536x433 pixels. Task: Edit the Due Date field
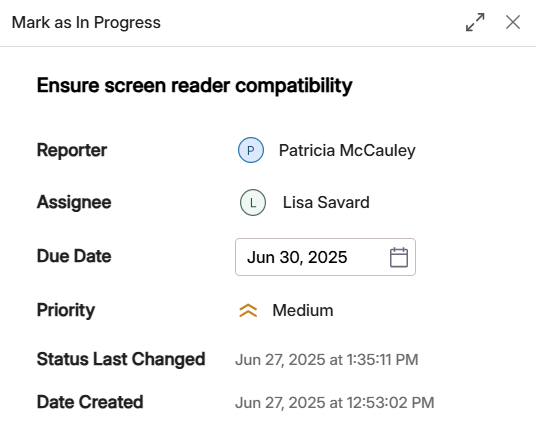[x=325, y=257]
